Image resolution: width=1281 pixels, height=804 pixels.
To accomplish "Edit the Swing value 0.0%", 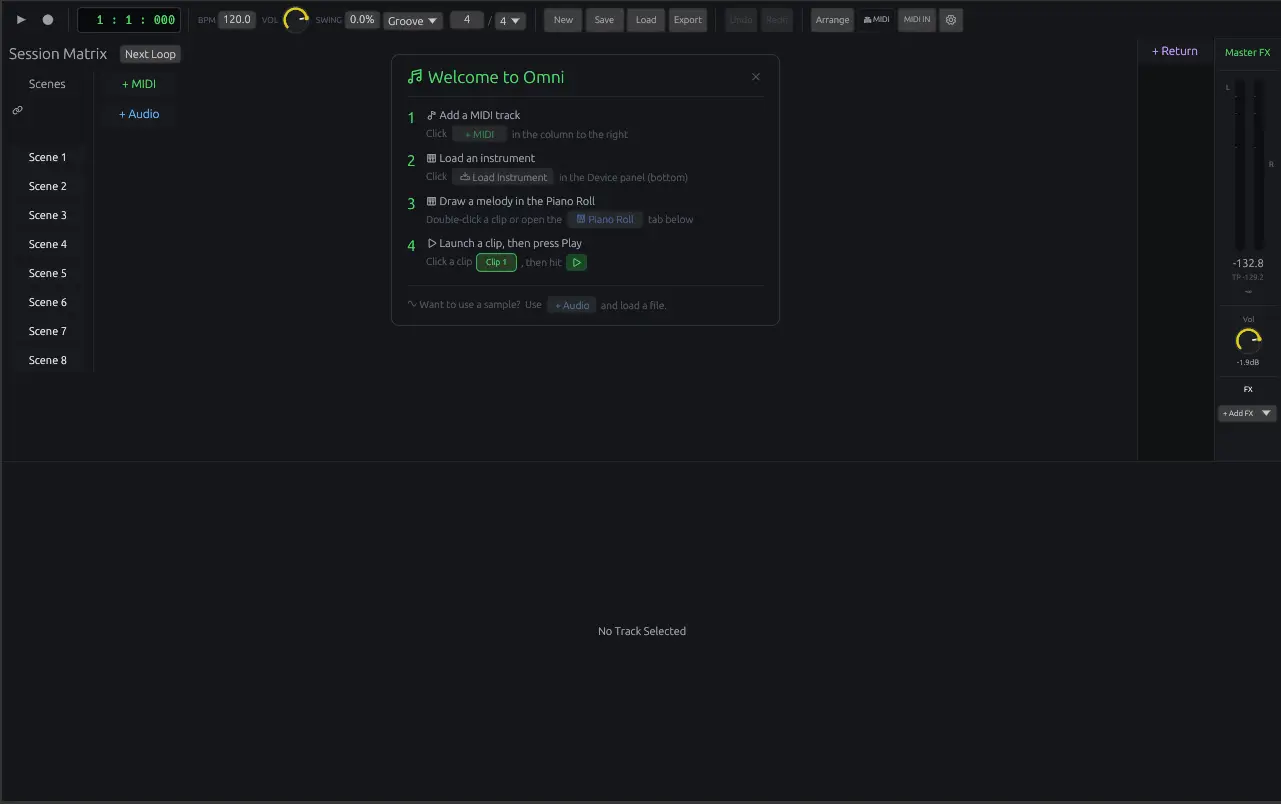I will tap(362, 19).
